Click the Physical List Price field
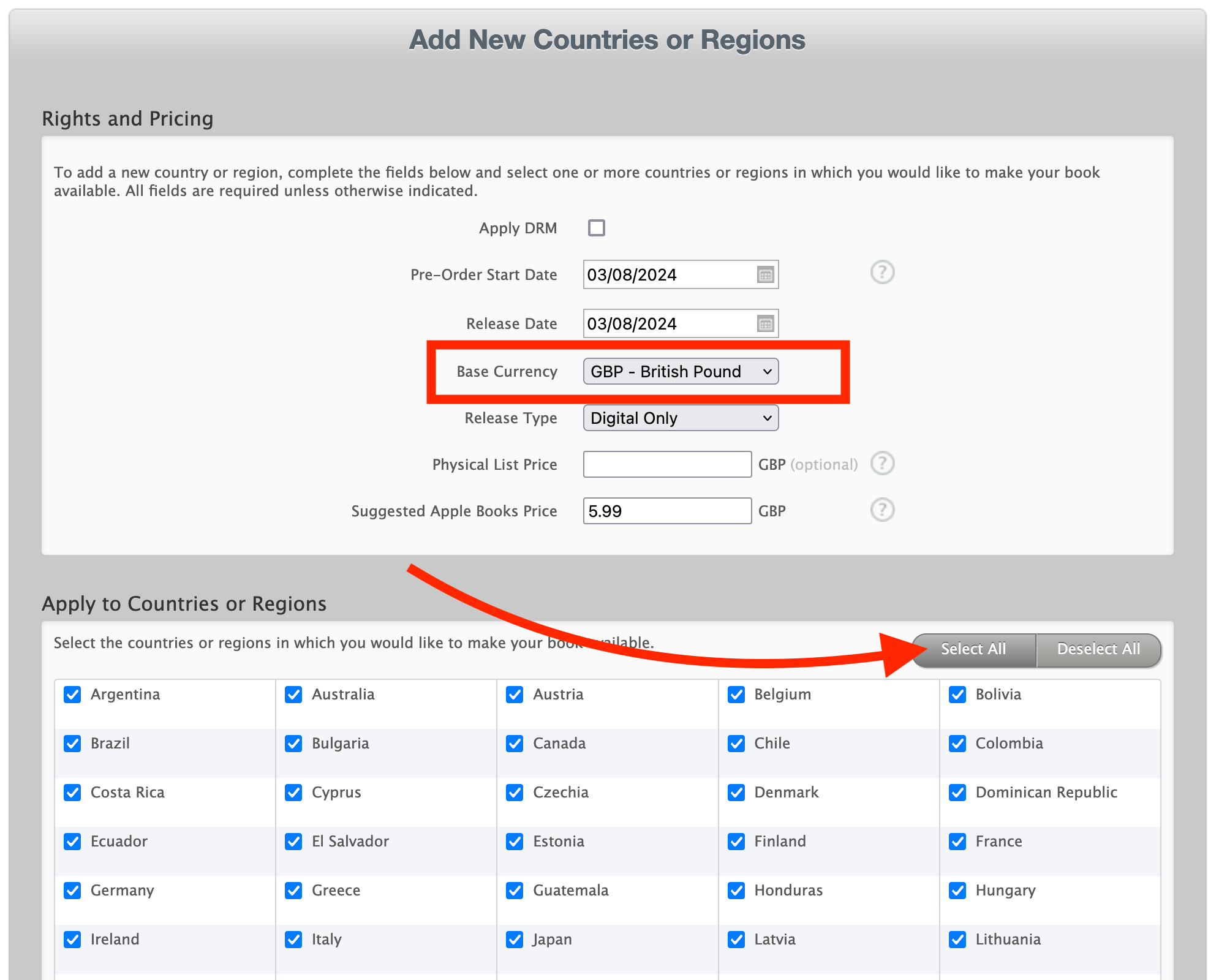 point(667,464)
